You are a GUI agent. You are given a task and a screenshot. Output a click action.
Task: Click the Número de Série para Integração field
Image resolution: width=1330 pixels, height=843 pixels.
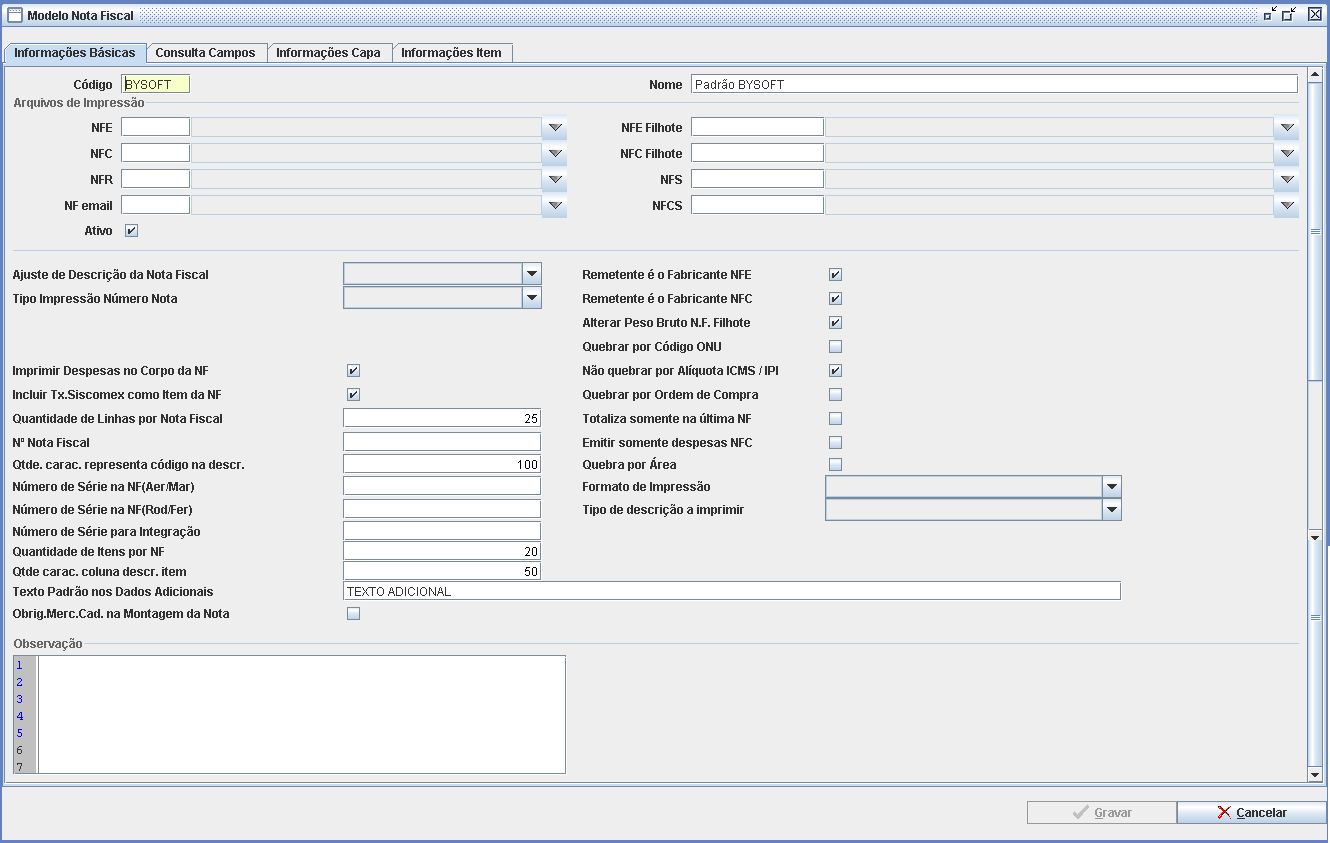(442, 531)
